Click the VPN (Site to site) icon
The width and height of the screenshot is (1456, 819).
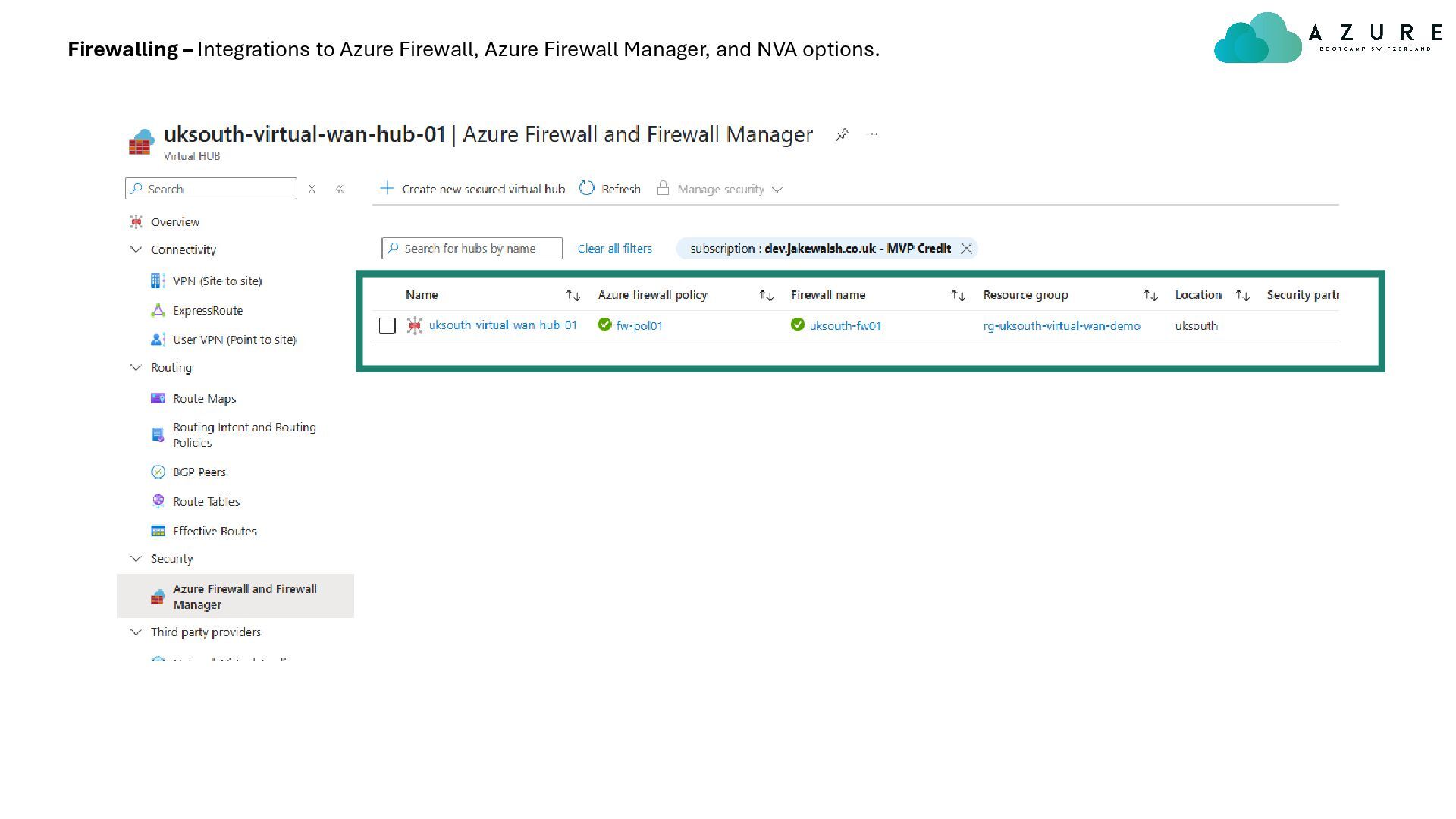pos(158,281)
